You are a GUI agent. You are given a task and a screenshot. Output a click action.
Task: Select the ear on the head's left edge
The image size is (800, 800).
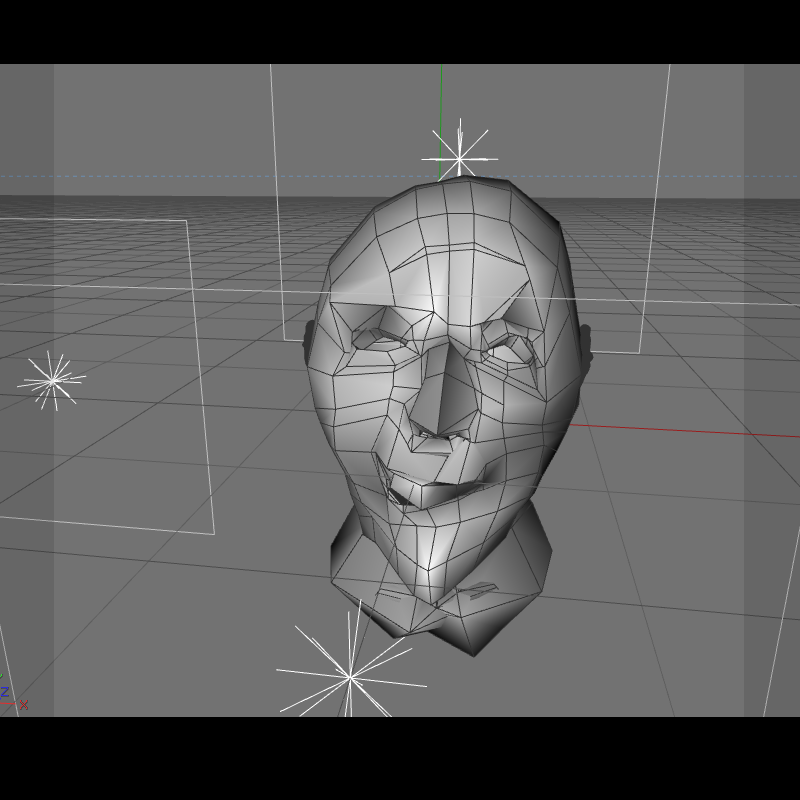[x=308, y=343]
